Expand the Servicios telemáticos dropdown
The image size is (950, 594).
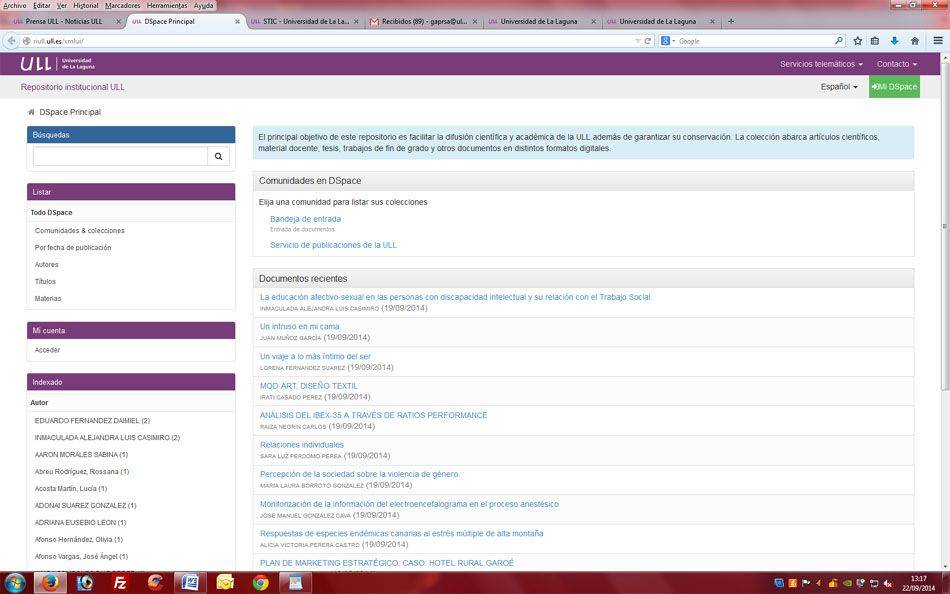[820, 64]
